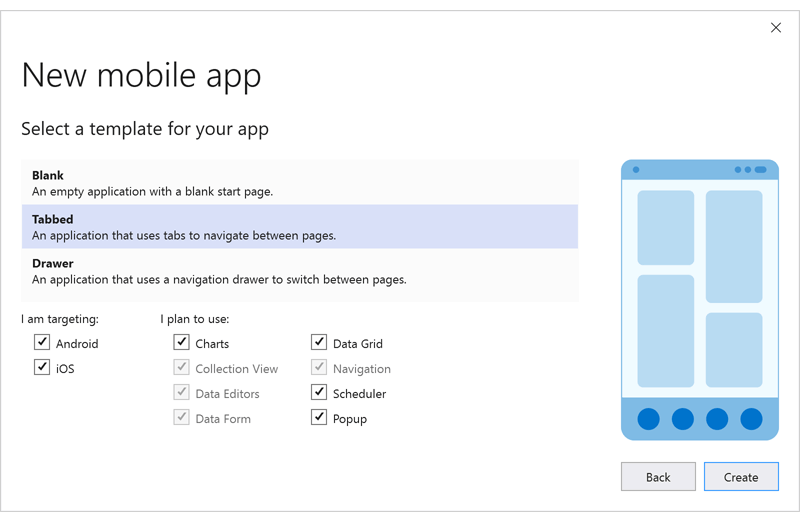Click the first tab dot in phone preview
800x522 pixels.
[649, 419]
